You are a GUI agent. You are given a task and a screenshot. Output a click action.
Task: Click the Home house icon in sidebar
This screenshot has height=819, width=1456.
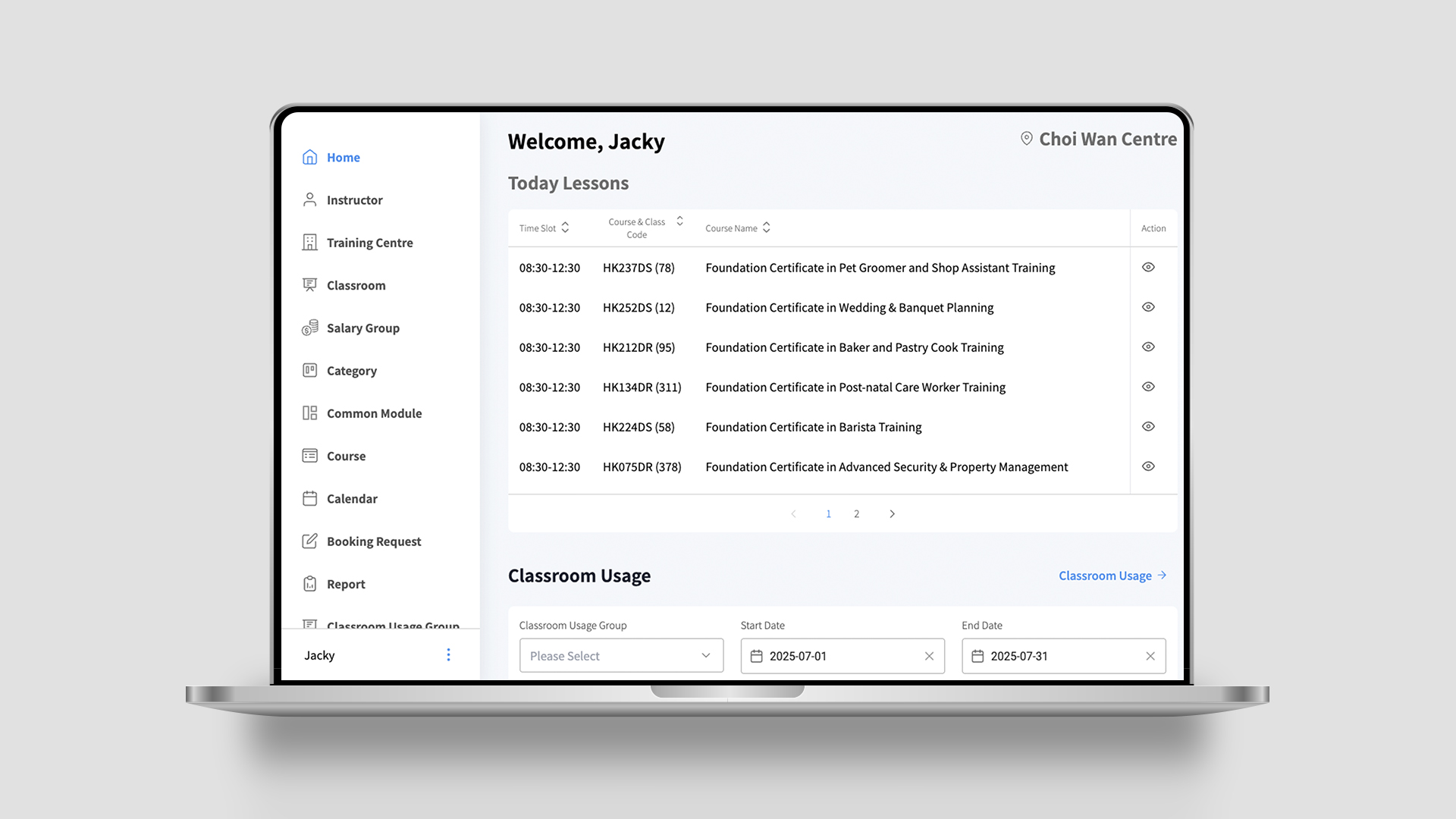tap(309, 157)
